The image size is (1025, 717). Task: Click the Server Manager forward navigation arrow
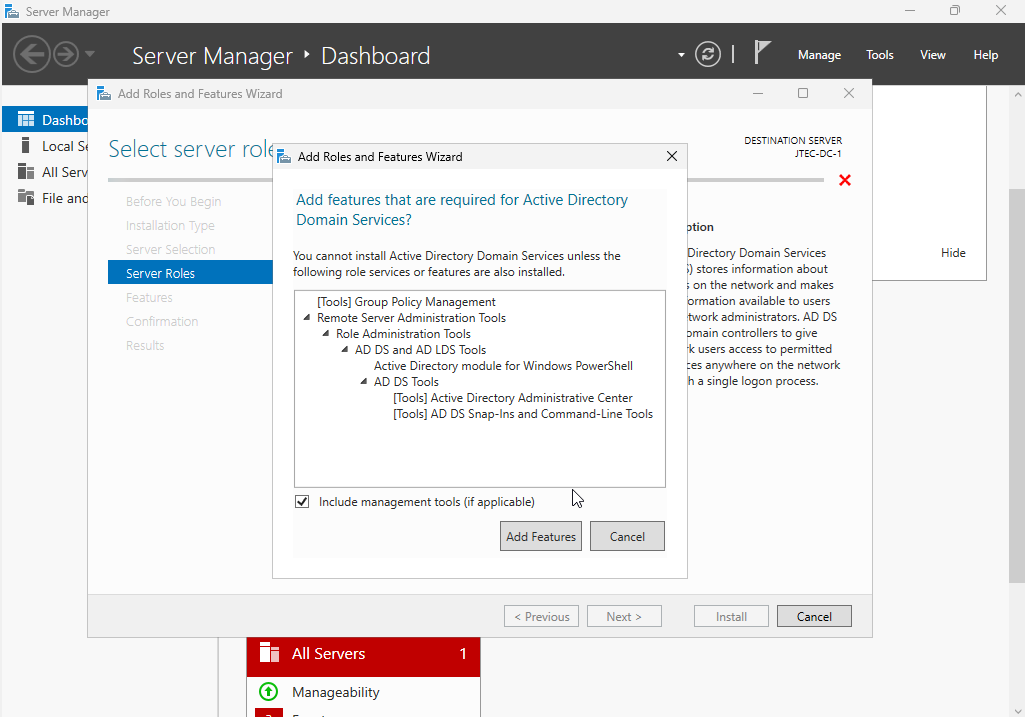pos(65,54)
